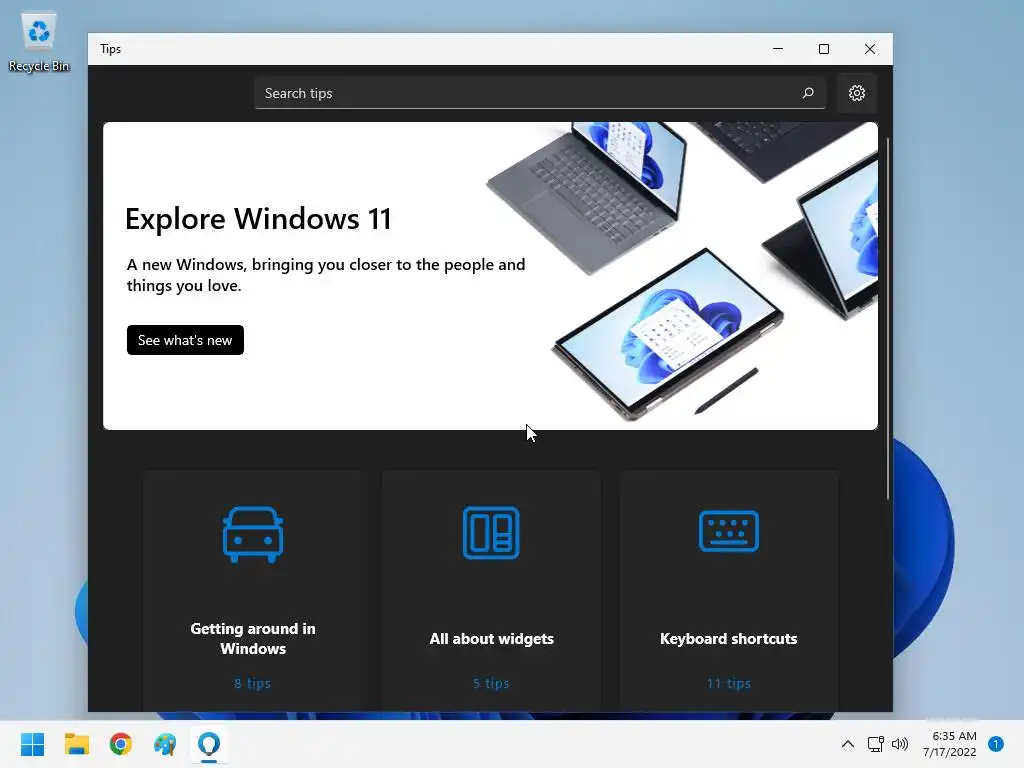The height and width of the screenshot is (768, 1024).
Task: Select the 8 tips label
Action: point(252,683)
